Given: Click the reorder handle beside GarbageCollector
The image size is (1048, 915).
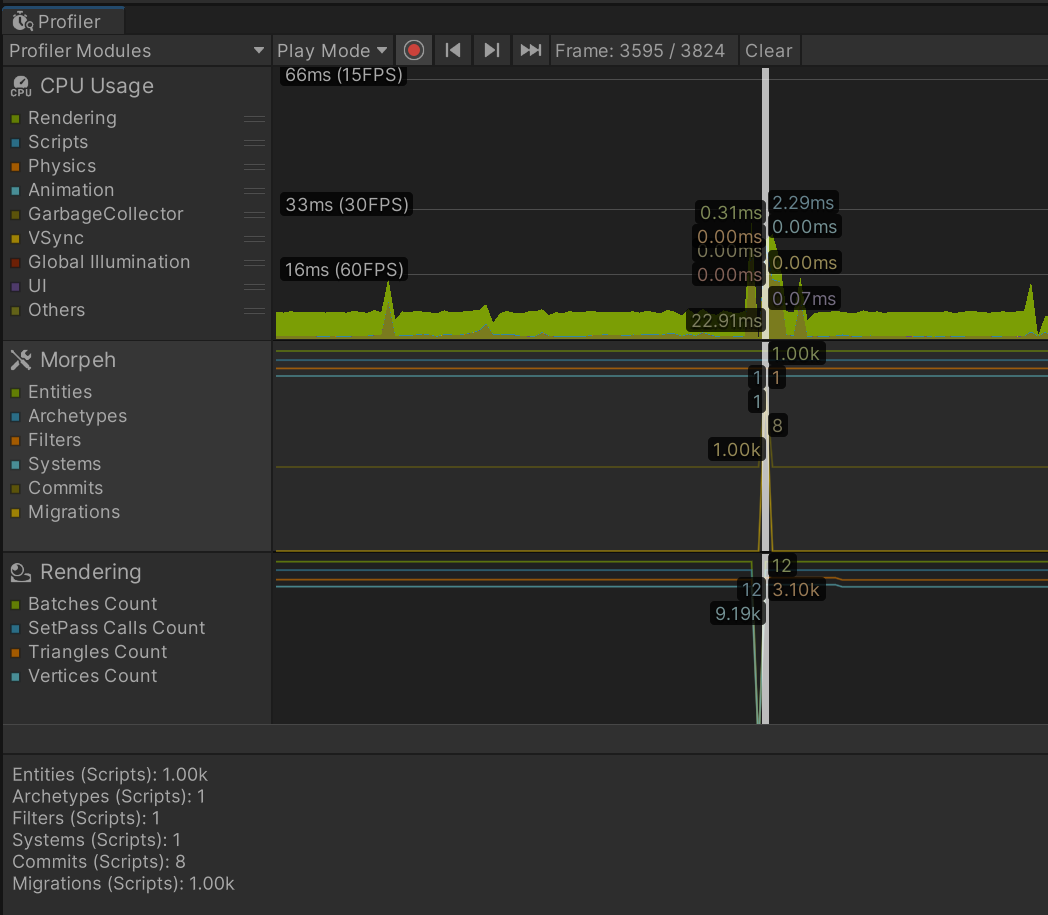Looking at the screenshot, I should coord(254,215).
